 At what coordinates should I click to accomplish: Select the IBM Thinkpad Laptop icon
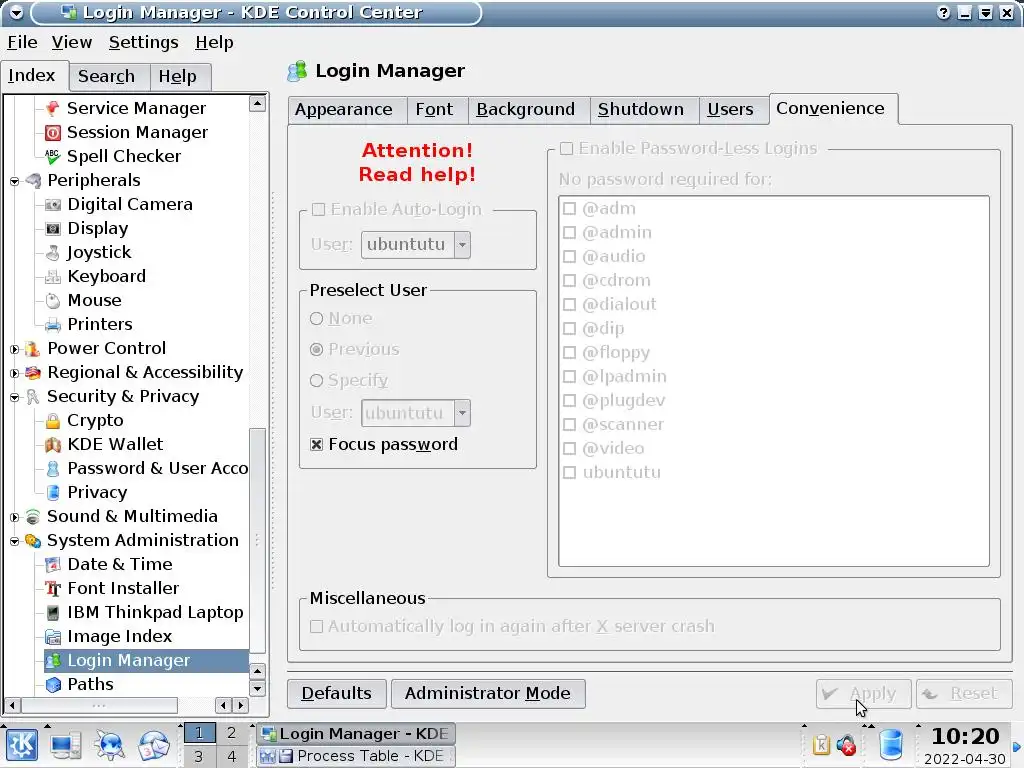pos(52,613)
